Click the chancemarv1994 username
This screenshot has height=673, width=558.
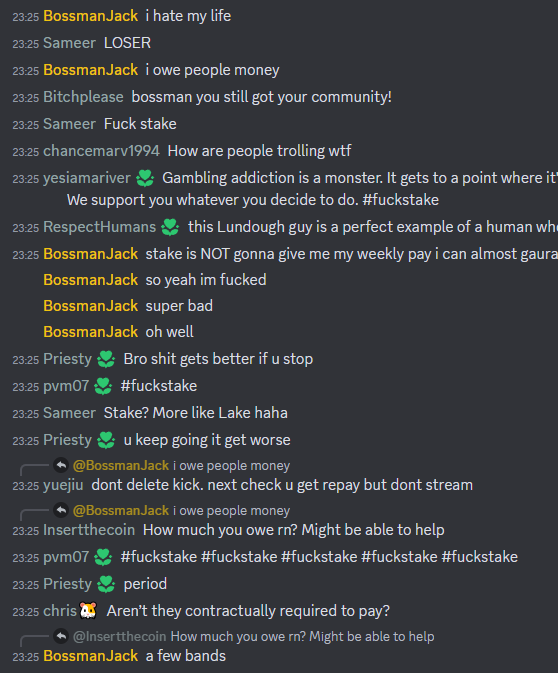coord(101,151)
